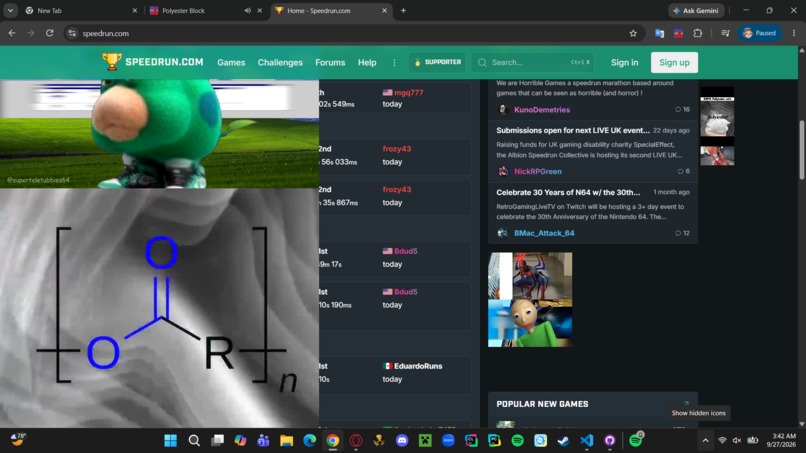Open a new browser tab with plus
This screenshot has width=806, height=453.
tap(403, 10)
